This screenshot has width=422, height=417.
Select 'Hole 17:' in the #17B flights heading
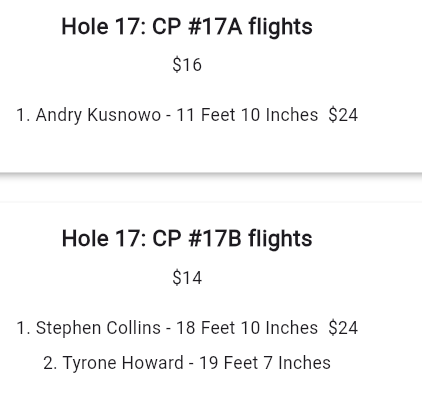coord(104,239)
